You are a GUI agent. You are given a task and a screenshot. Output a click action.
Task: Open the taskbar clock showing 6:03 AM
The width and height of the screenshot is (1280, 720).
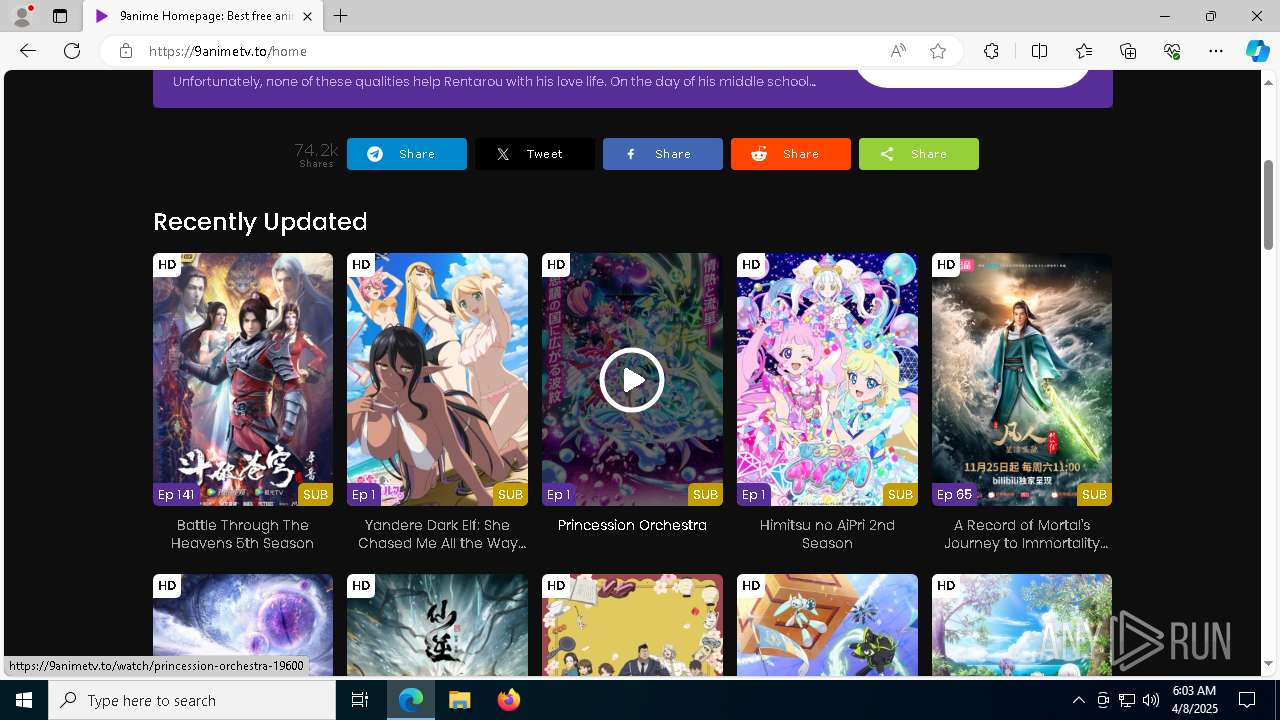click(1194, 700)
